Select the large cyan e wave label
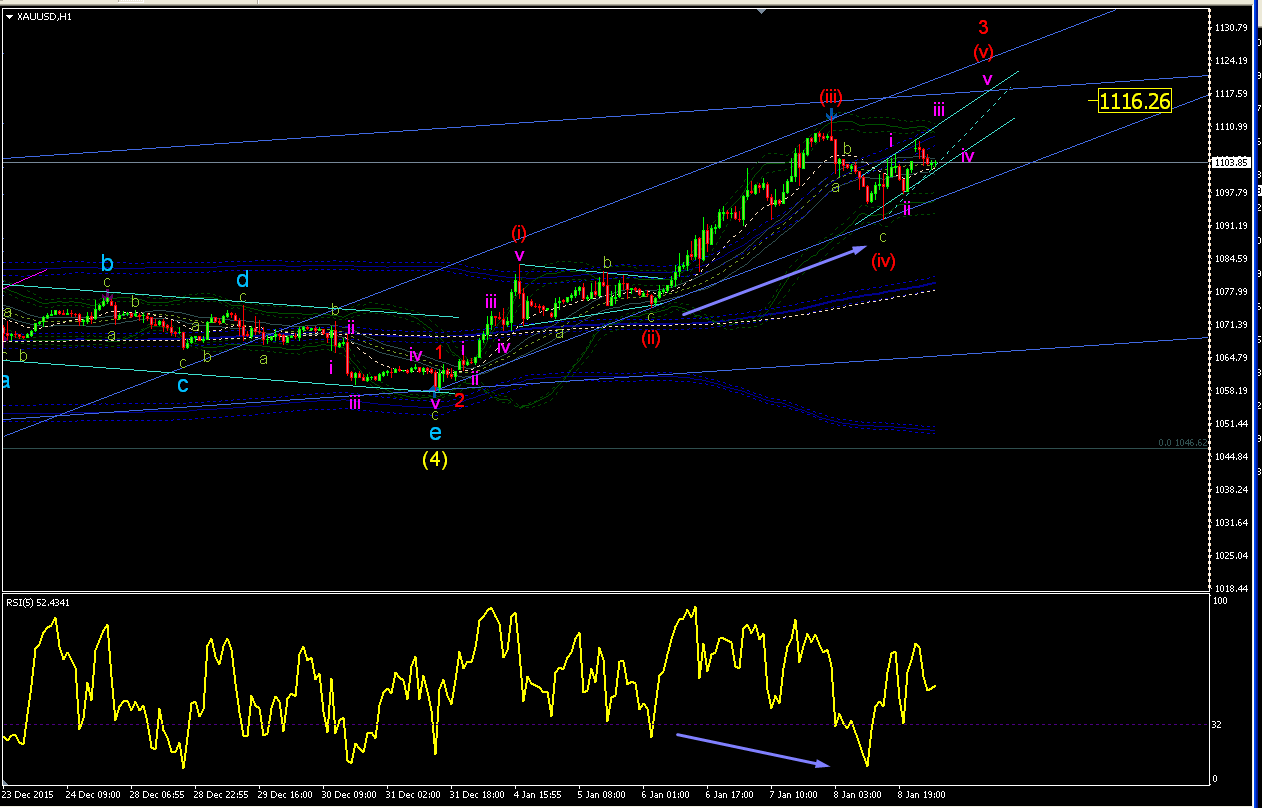The image size is (1262, 808). (434, 433)
